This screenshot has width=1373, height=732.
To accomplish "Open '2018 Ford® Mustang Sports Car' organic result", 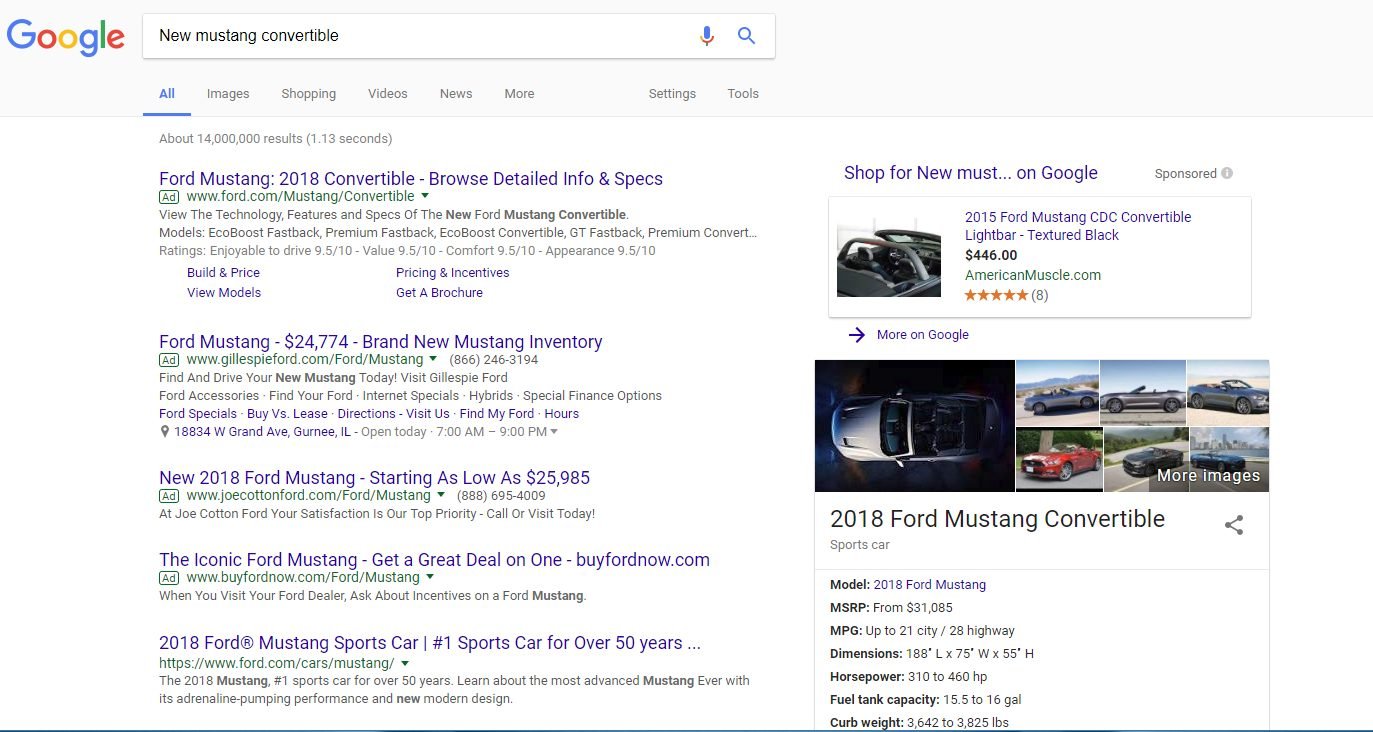I will (x=430, y=643).
